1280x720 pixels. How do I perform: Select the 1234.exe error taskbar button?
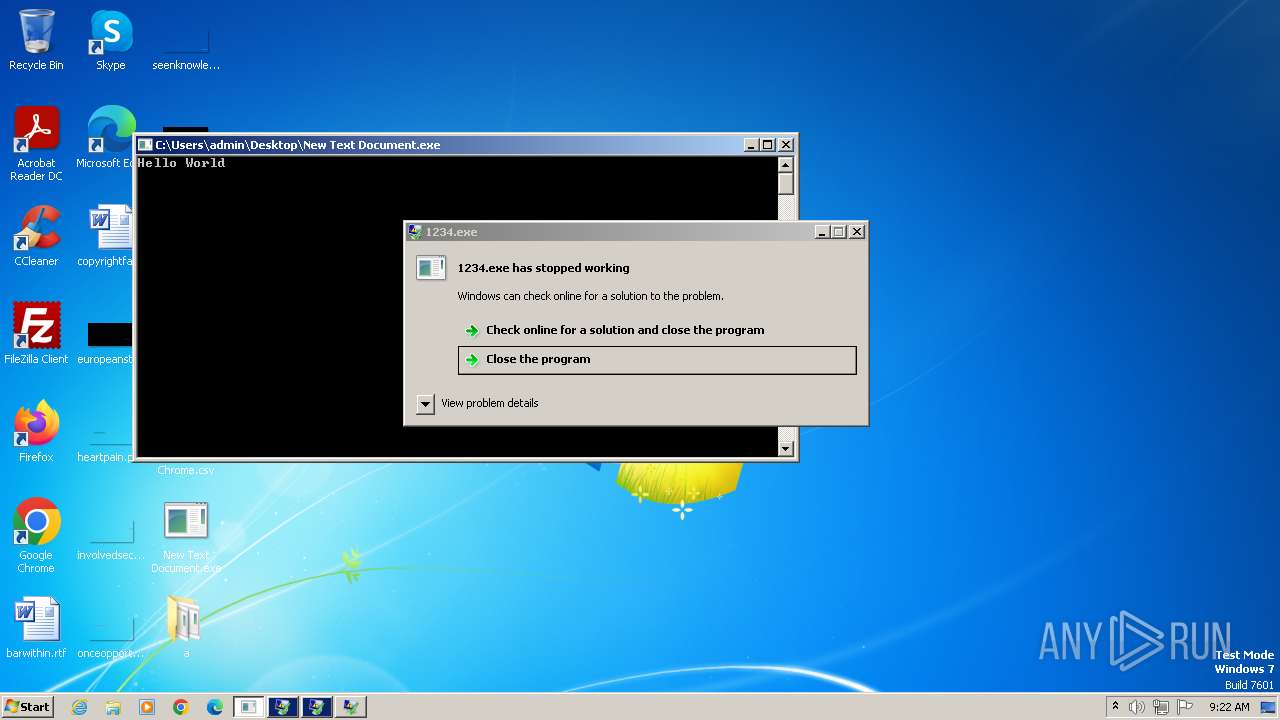pos(351,707)
